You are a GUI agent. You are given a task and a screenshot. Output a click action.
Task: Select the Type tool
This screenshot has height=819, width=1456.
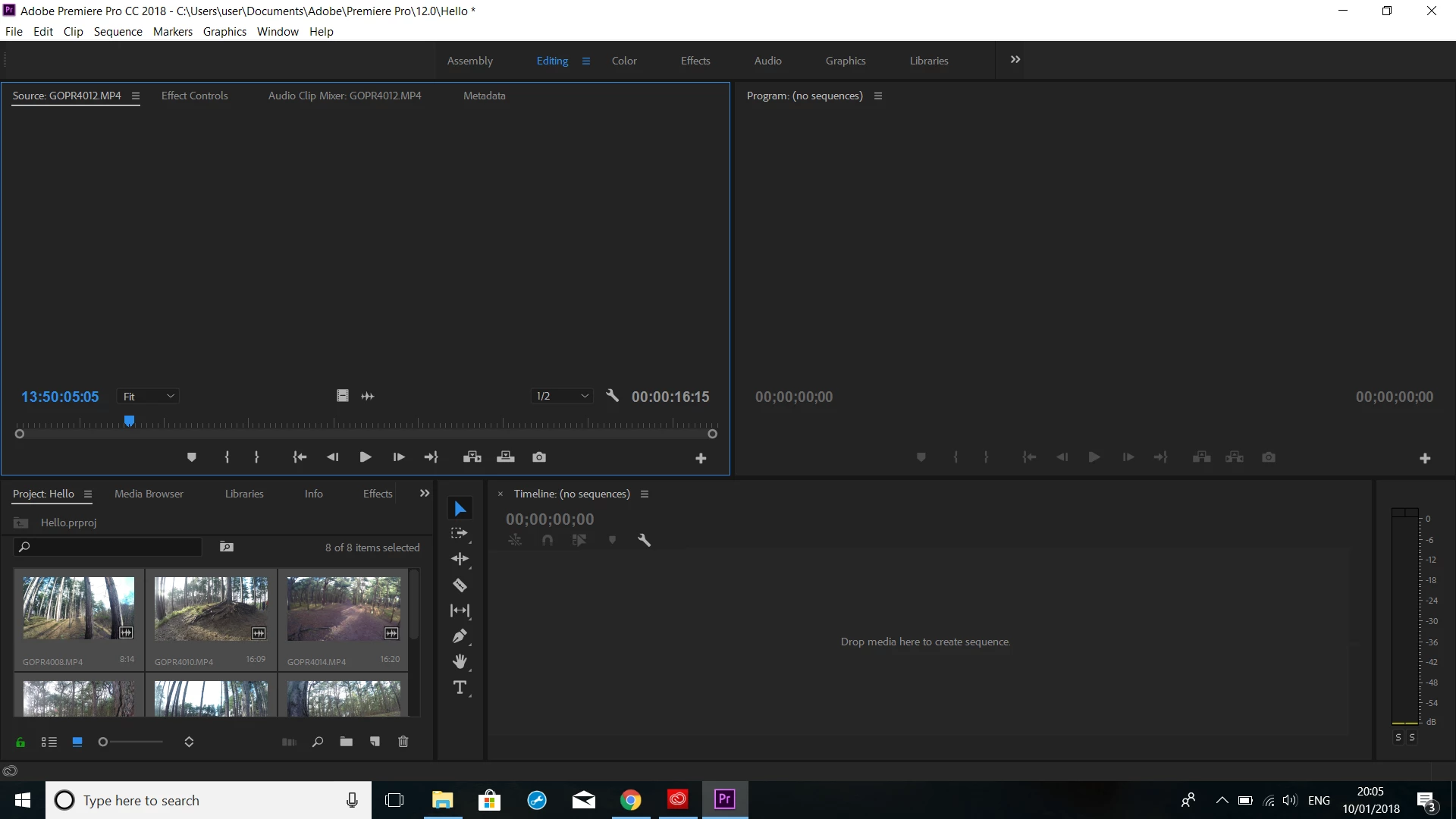point(460,688)
